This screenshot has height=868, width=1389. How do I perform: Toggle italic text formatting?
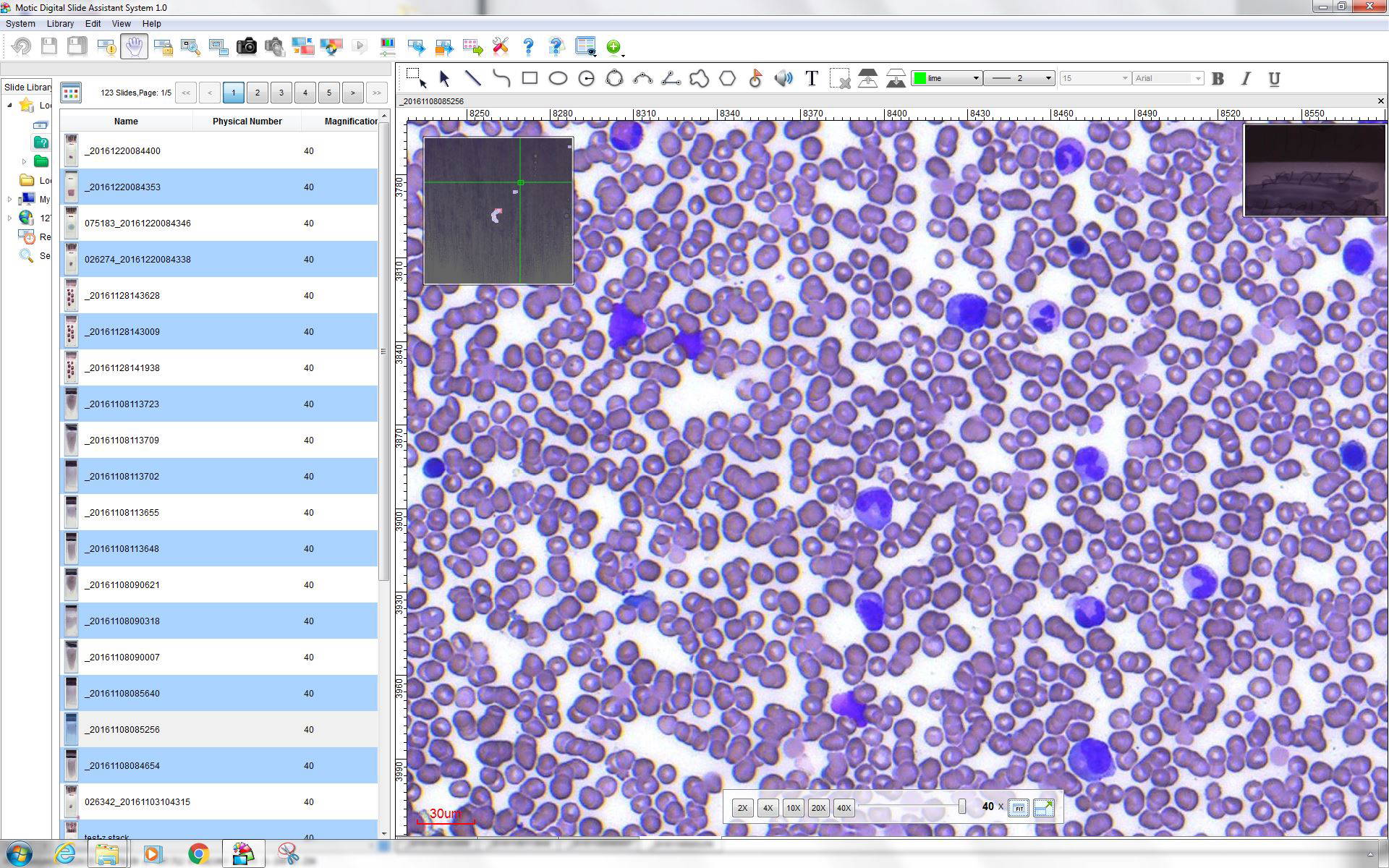click(x=1246, y=79)
